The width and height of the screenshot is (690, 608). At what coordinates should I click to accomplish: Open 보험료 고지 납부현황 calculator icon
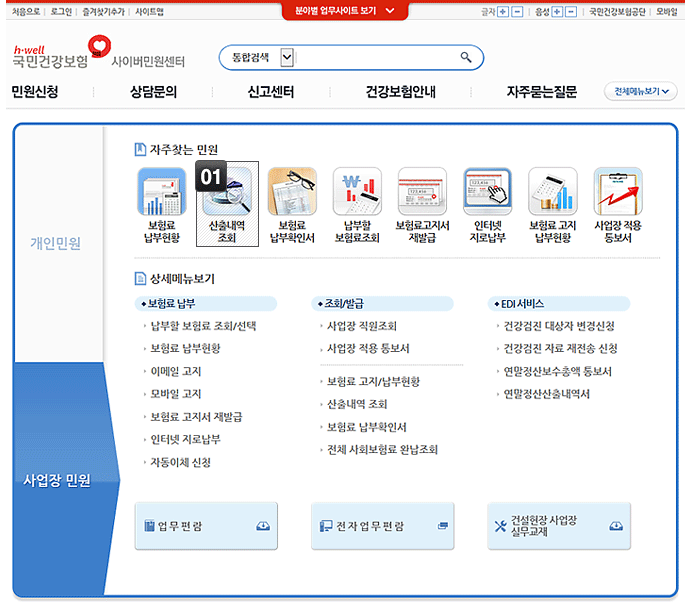click(553, 191)
